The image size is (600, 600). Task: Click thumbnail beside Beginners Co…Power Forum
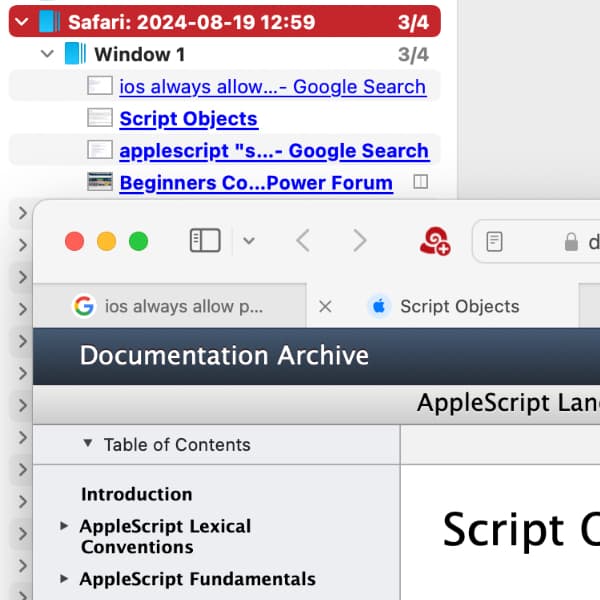pos(100,182)
